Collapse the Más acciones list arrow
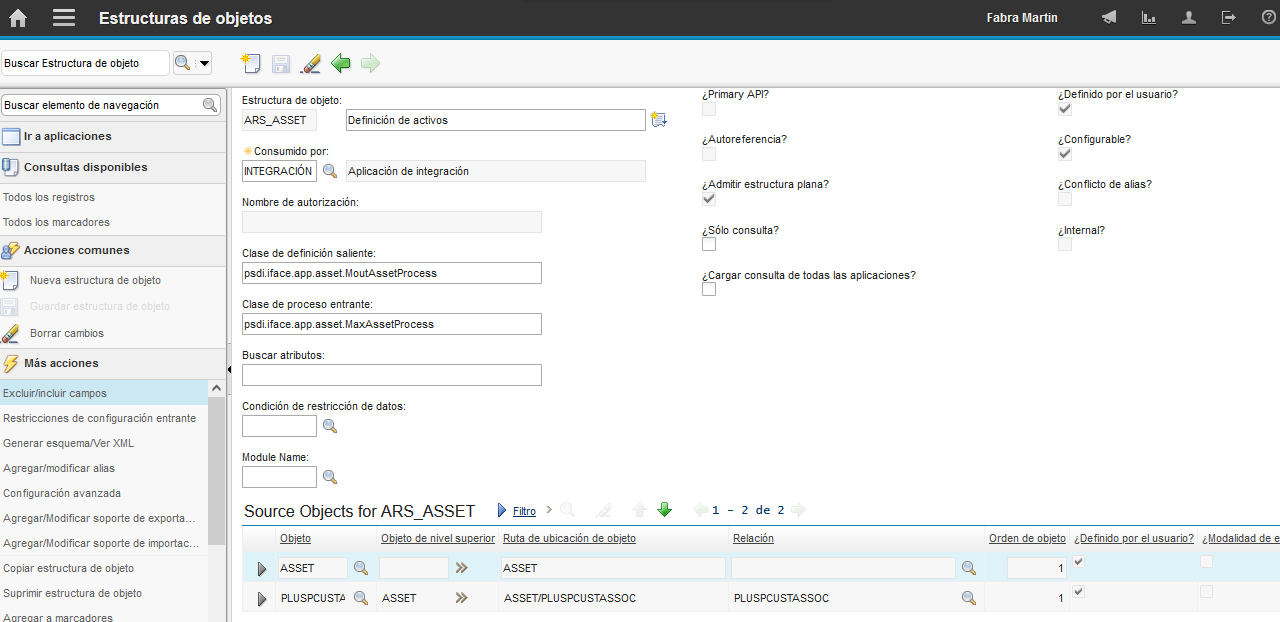The image size is (1280, 622). pos(216,388)
